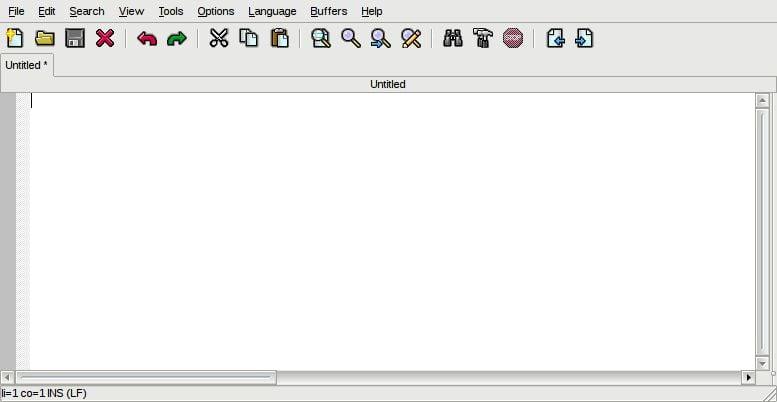Click the vertical scrollbar down arrow
Viewport: 777px width, 402px height.
(762, 363)
